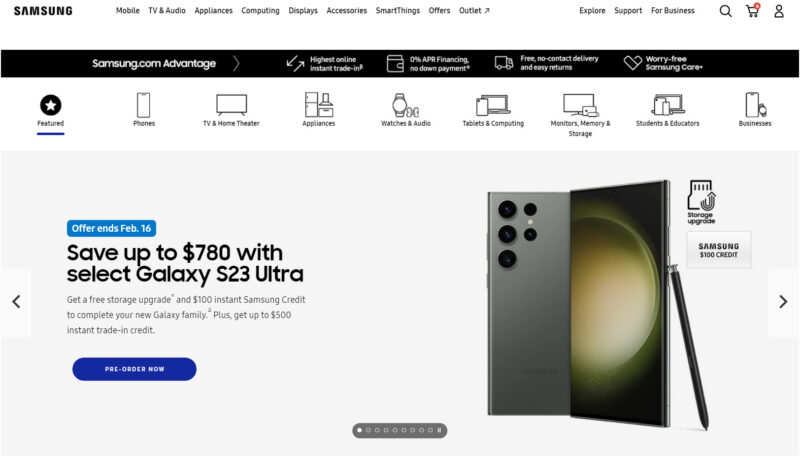800x462 pixels.
Task: Pause the carousel autoplay
Action: 439,430
